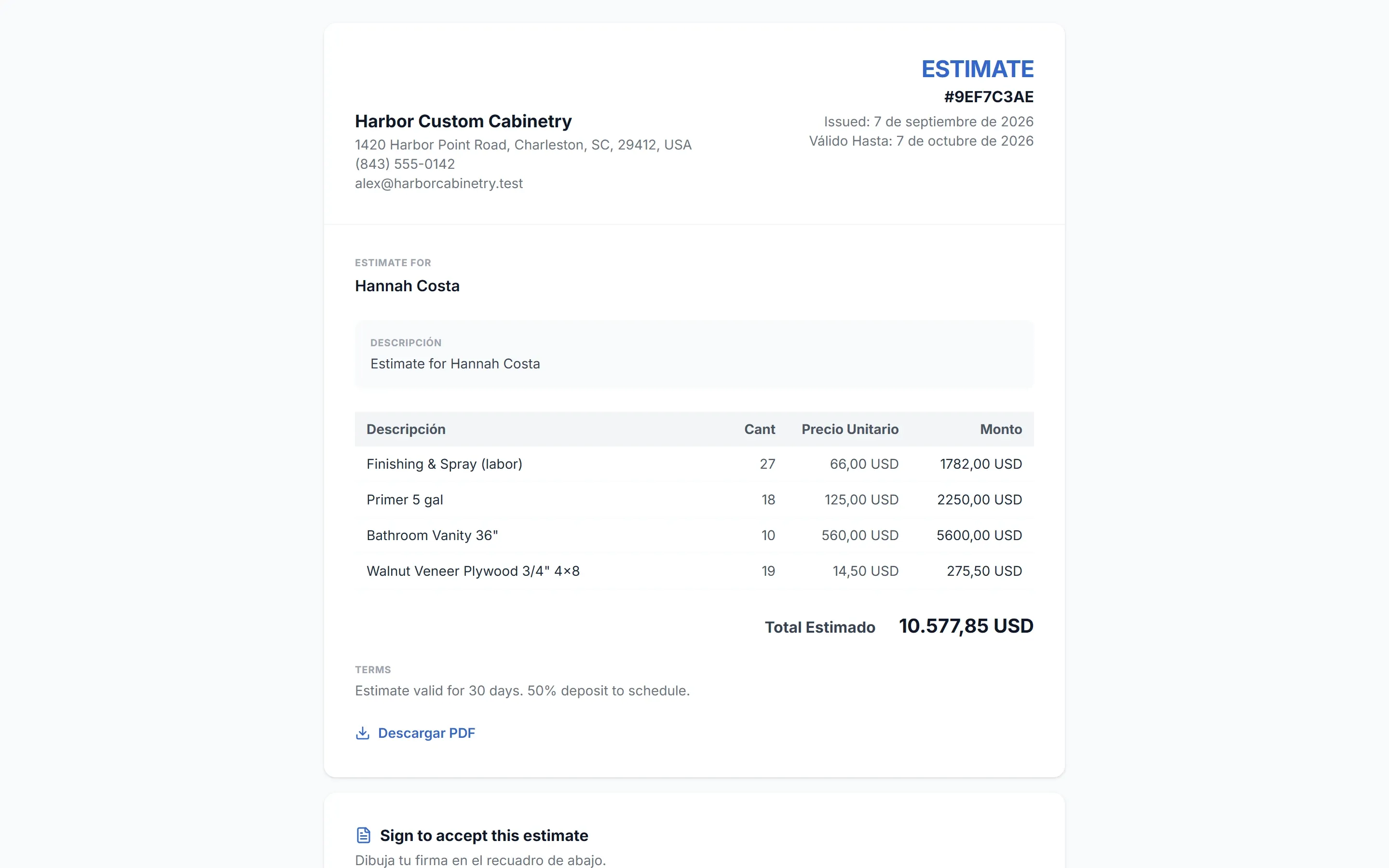Click the Bathroom Vanity 36" row description

click(x=432, y=536)
